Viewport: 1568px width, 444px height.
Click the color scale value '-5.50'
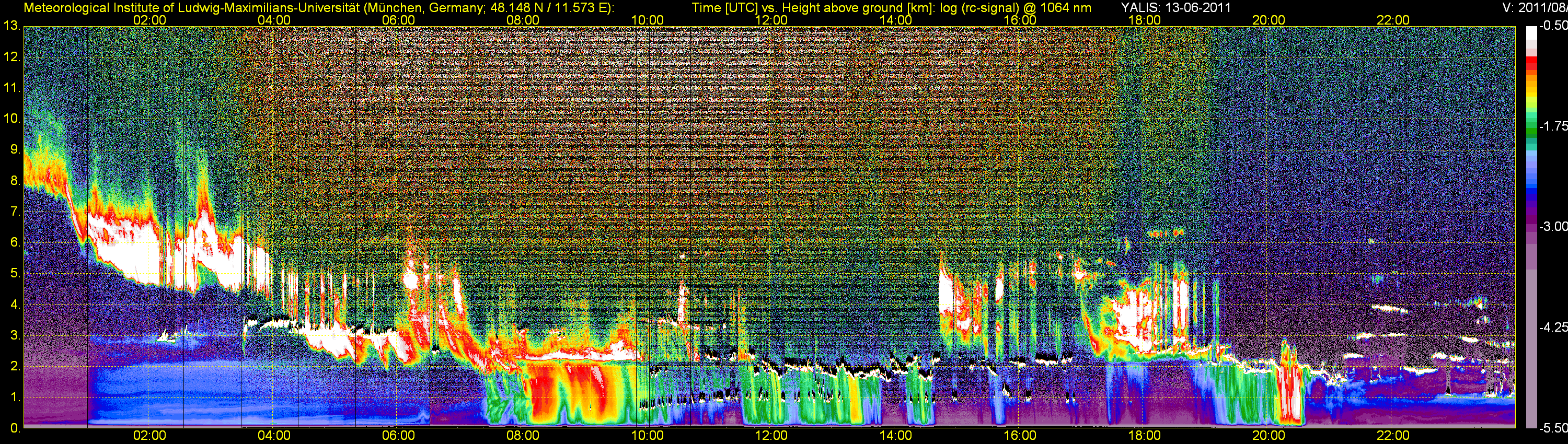[1553, 428]
